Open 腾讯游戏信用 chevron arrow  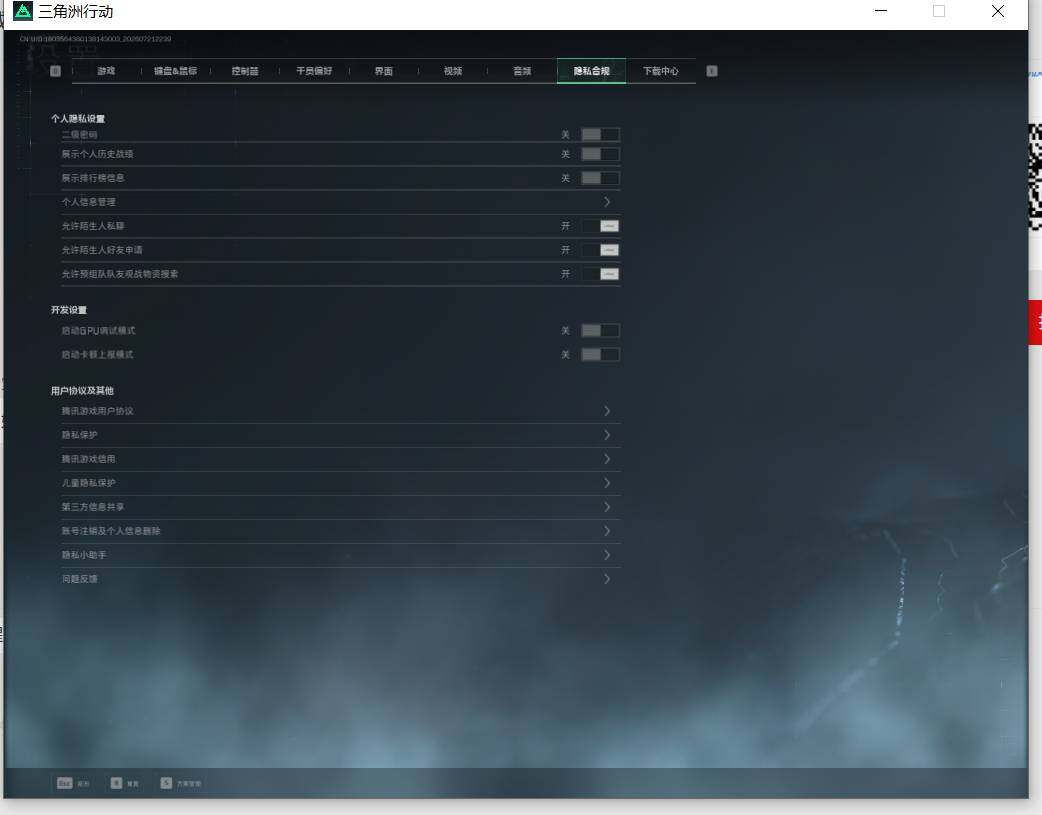(607, 459)
